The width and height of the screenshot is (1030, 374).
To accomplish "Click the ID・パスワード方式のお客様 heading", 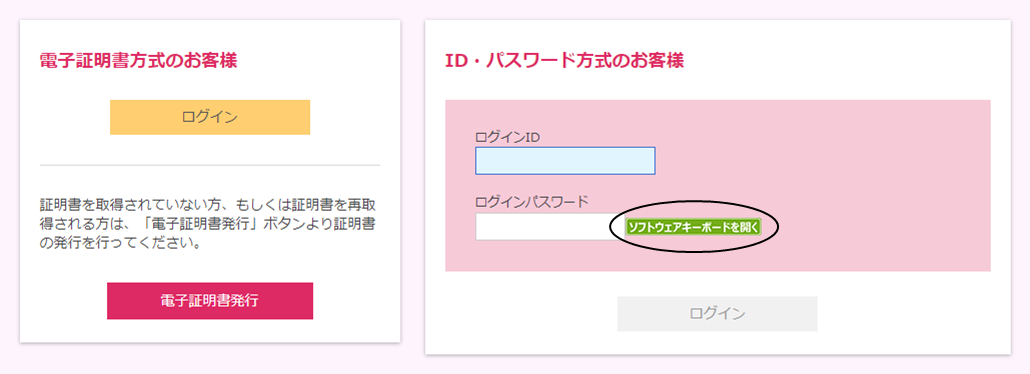I will pos(564,61).
